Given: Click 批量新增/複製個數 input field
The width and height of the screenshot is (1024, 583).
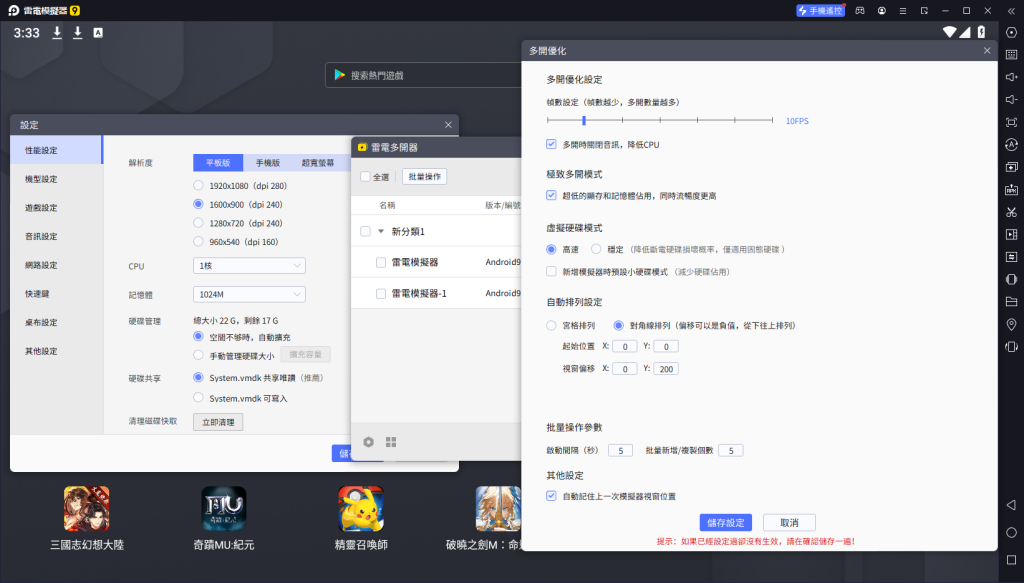Looking at the screenshot, I should point(731,450).
